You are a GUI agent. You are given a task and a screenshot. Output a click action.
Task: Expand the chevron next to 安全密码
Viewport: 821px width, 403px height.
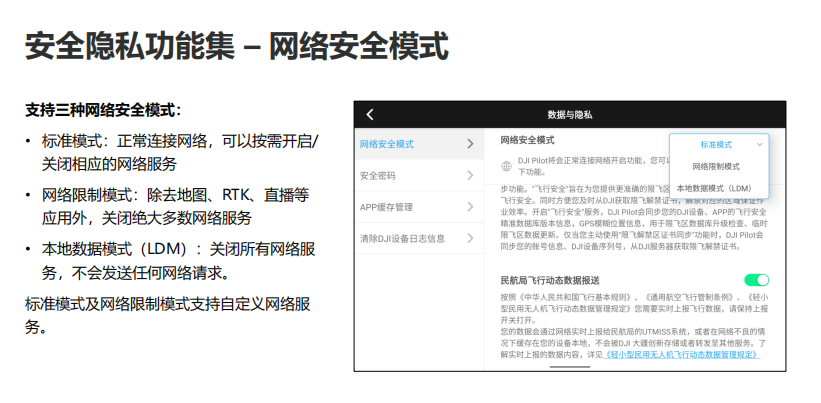coord(470,175)
